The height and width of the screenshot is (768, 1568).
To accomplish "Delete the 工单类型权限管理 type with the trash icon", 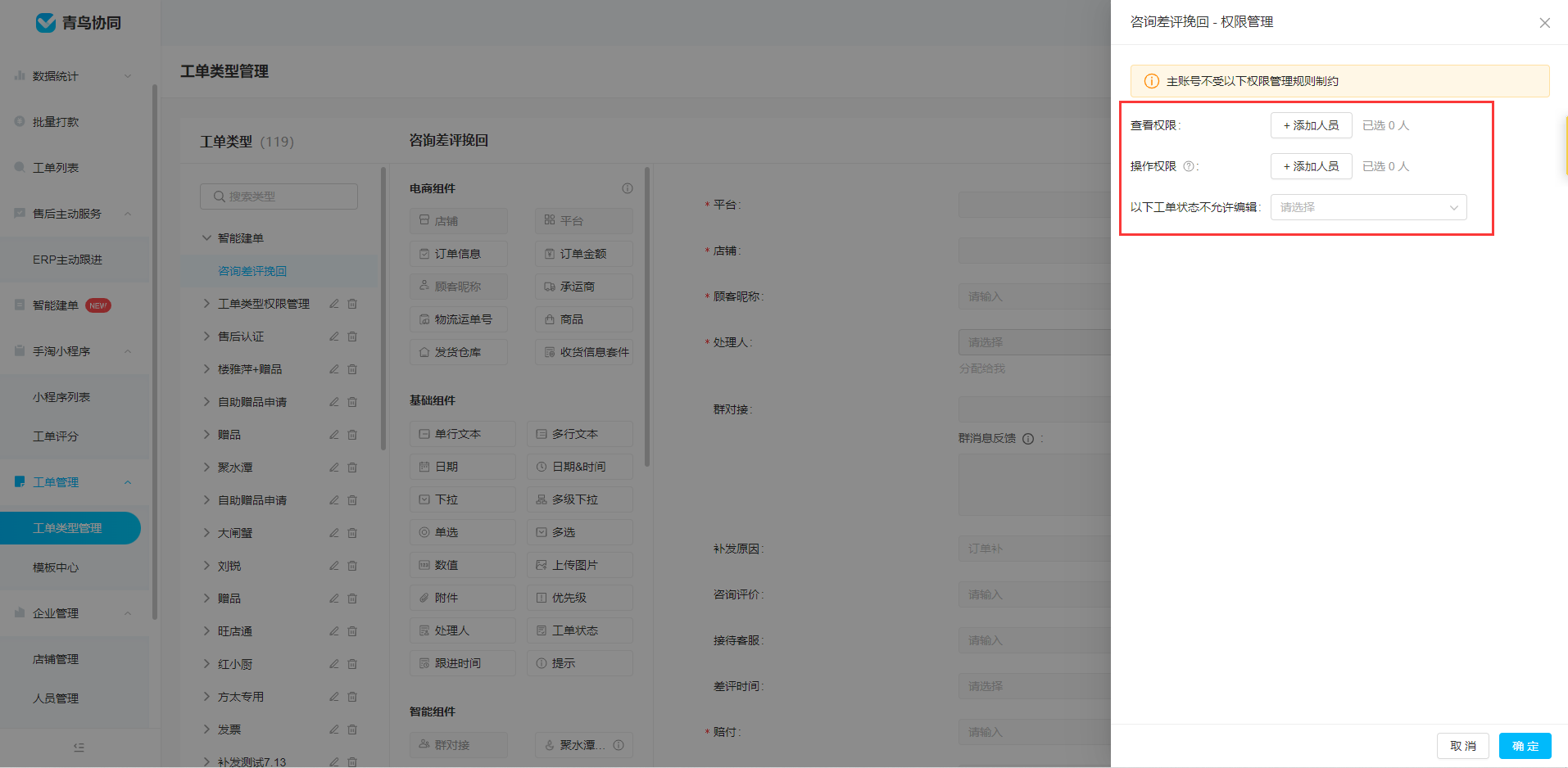I will [352, 304].
